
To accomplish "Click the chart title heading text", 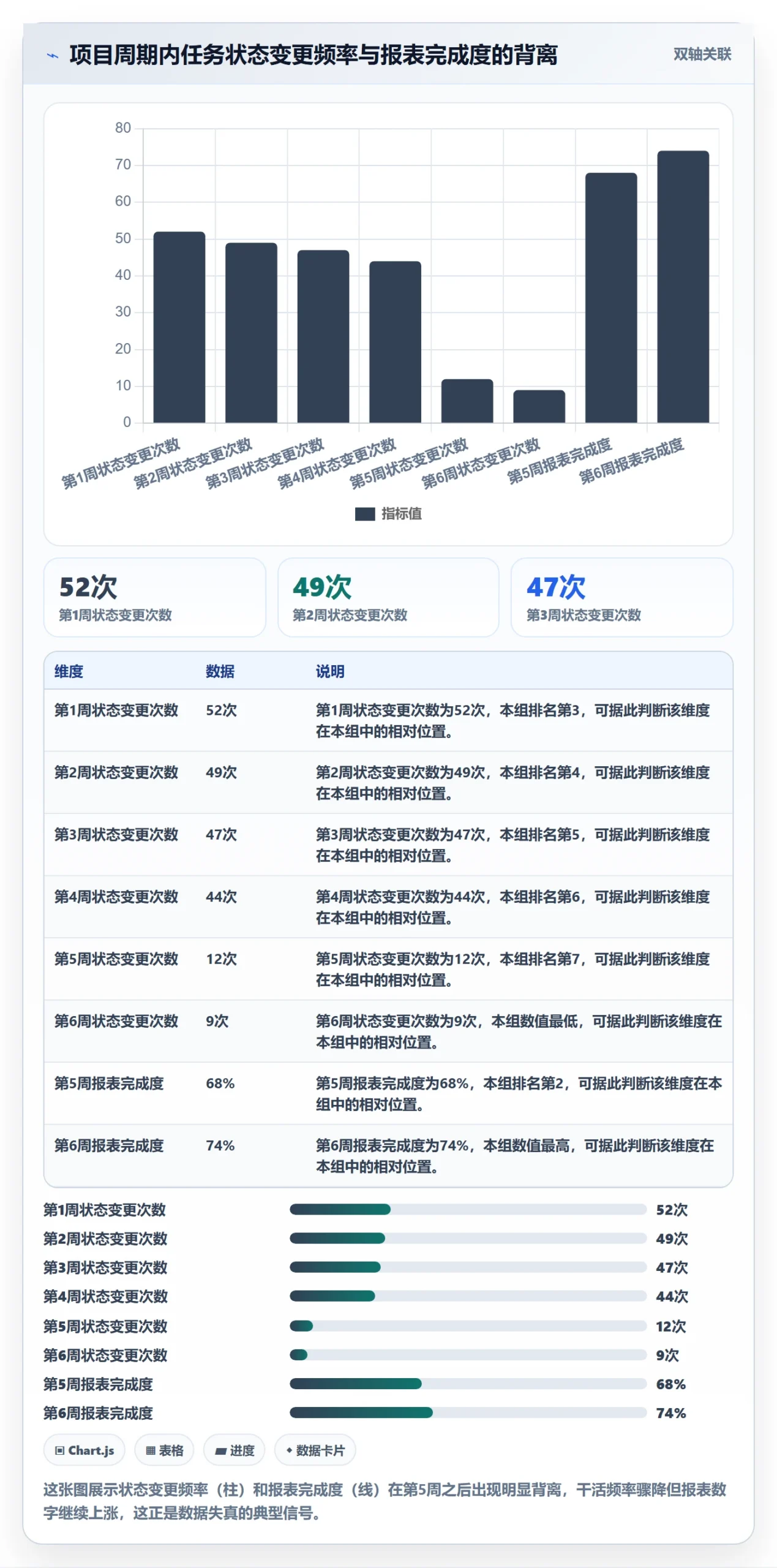I will pyautogui.click(x=313, y=55).
